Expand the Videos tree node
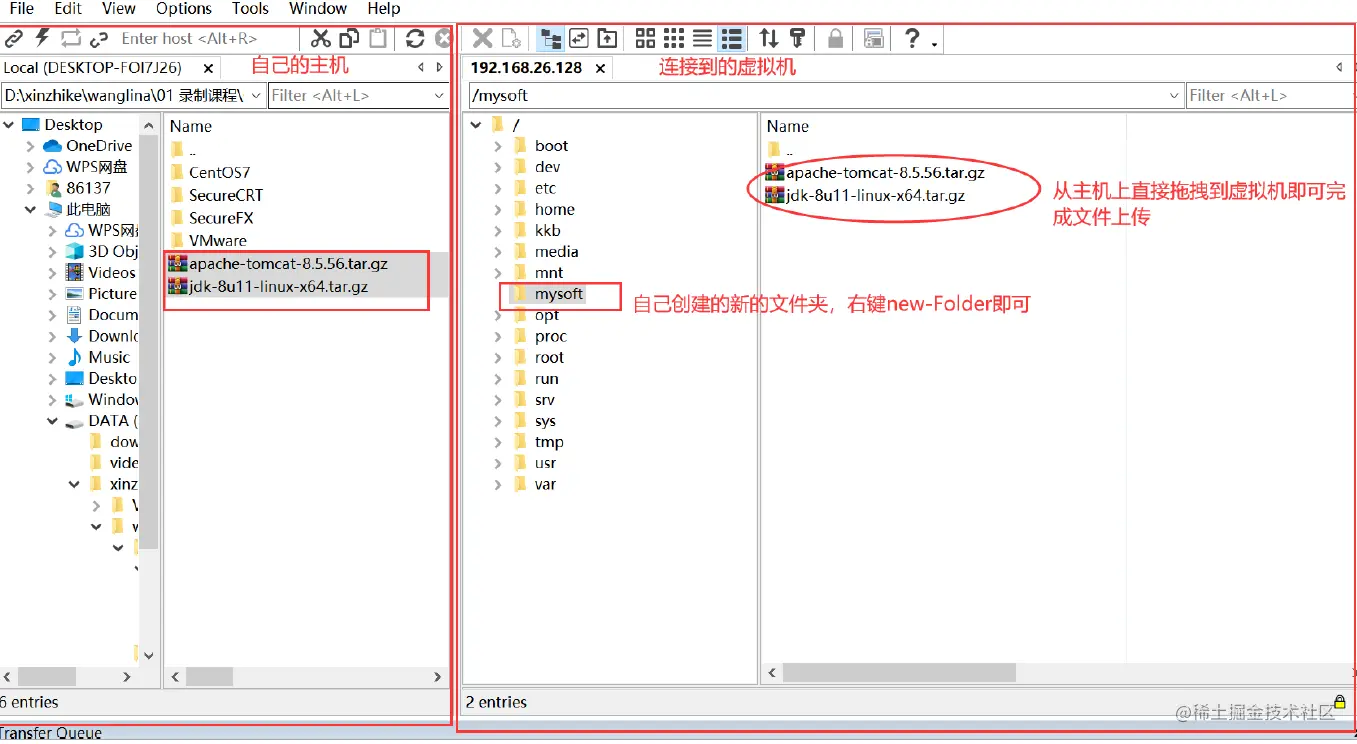 pyautogui.click(x=52, y=273)
